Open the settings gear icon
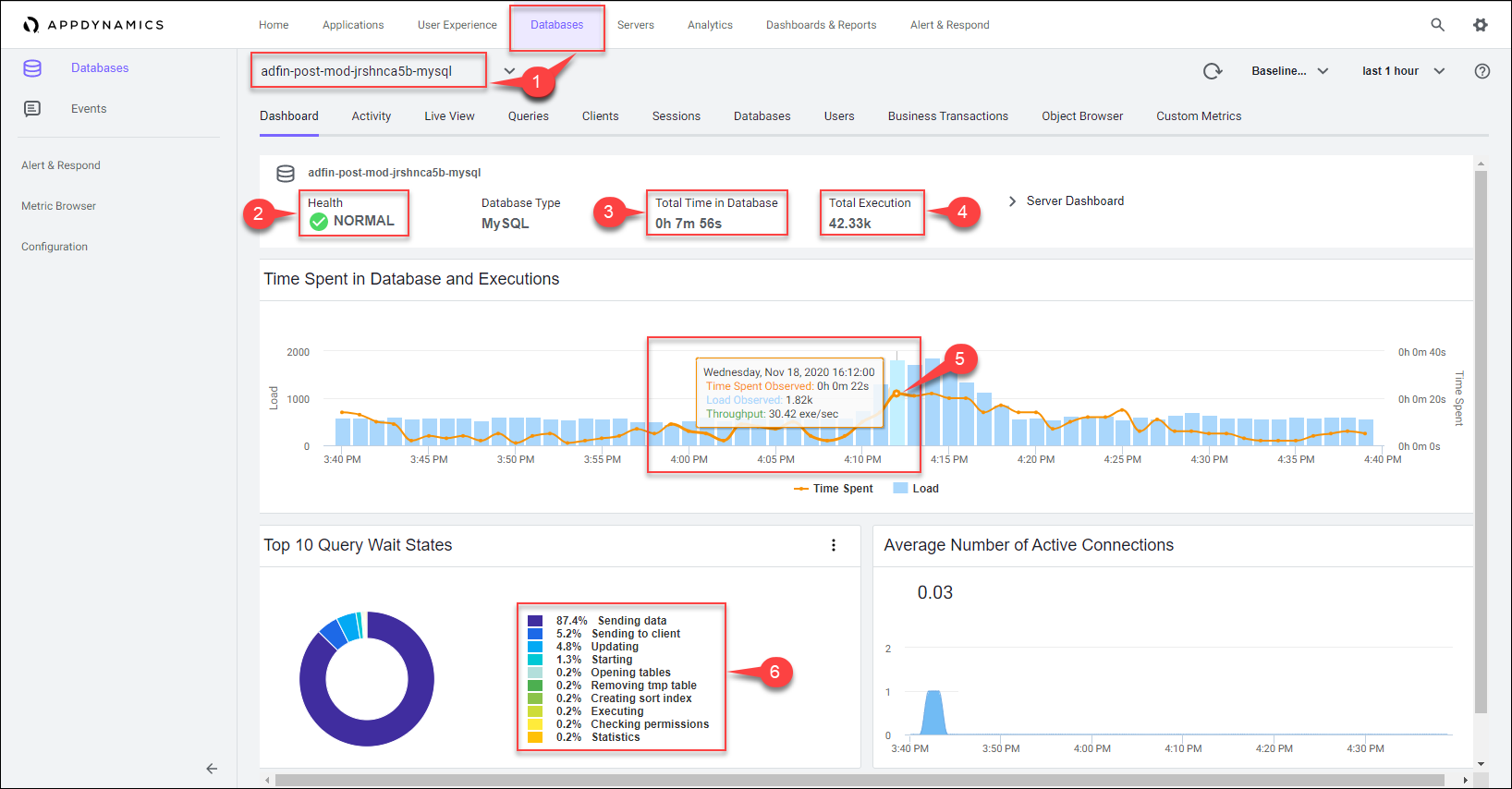 [x=1480, y=25]
